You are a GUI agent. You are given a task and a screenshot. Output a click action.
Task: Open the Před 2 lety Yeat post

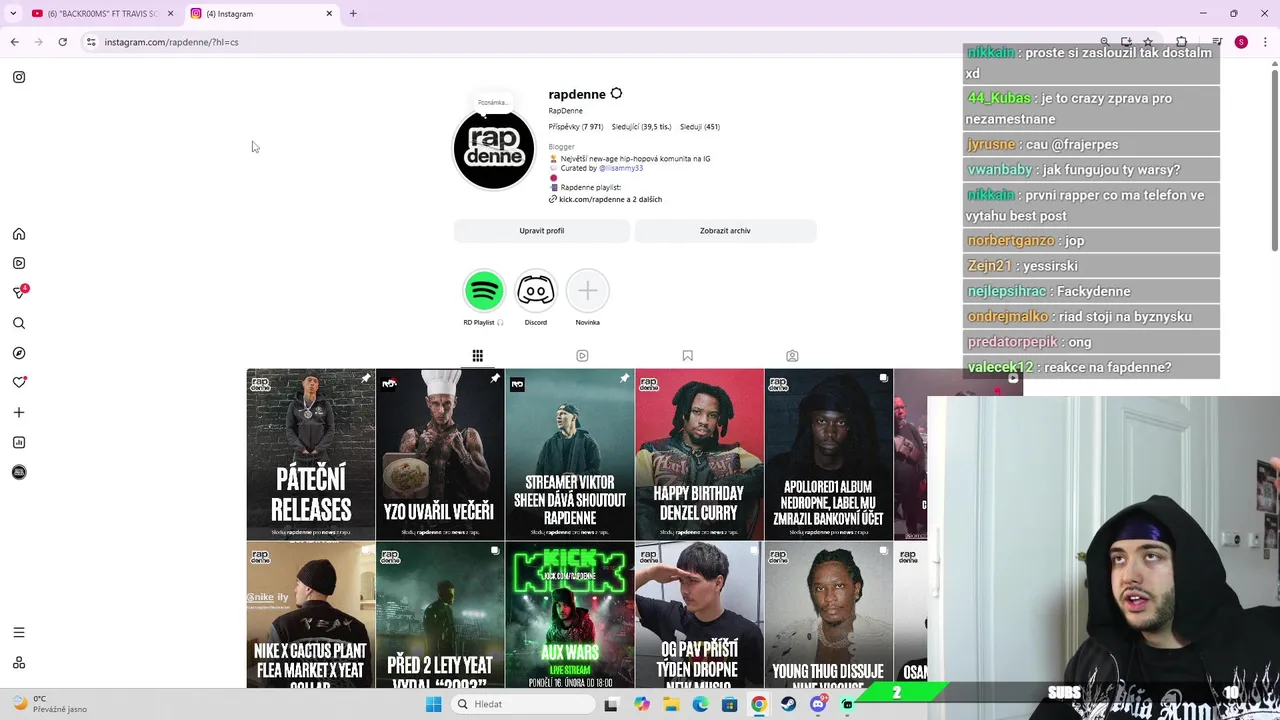pos(440,615)
